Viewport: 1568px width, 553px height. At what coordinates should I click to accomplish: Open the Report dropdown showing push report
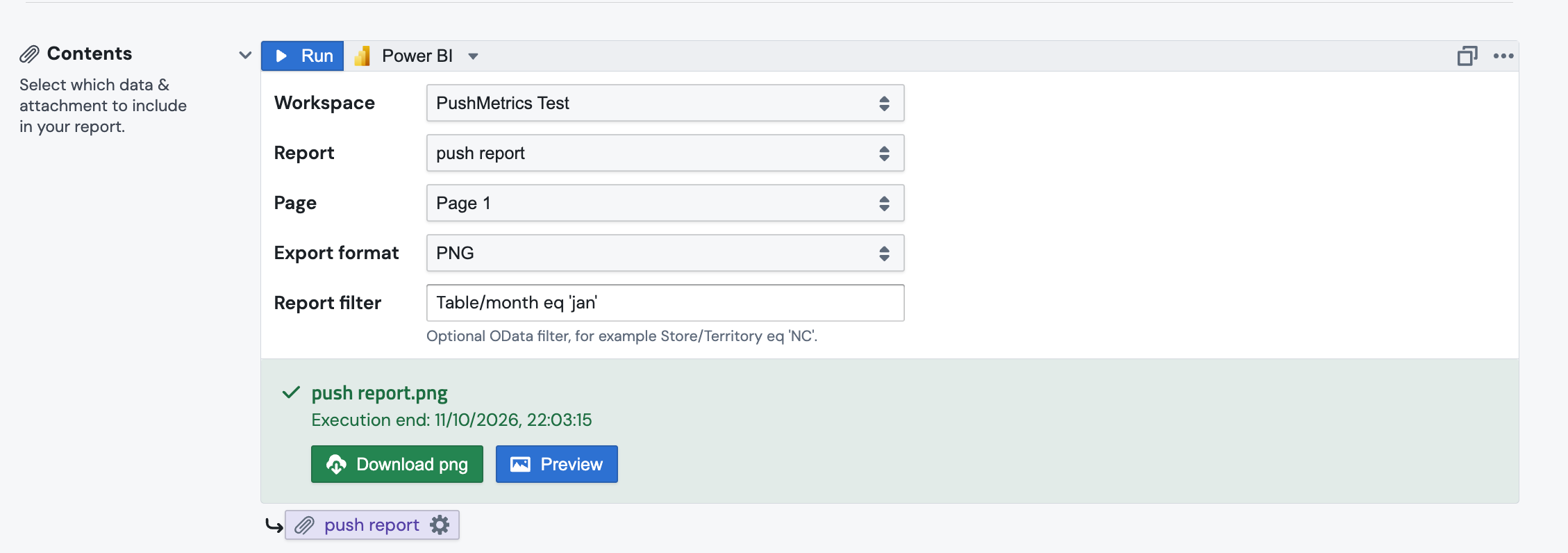click(x=665, y=153)
